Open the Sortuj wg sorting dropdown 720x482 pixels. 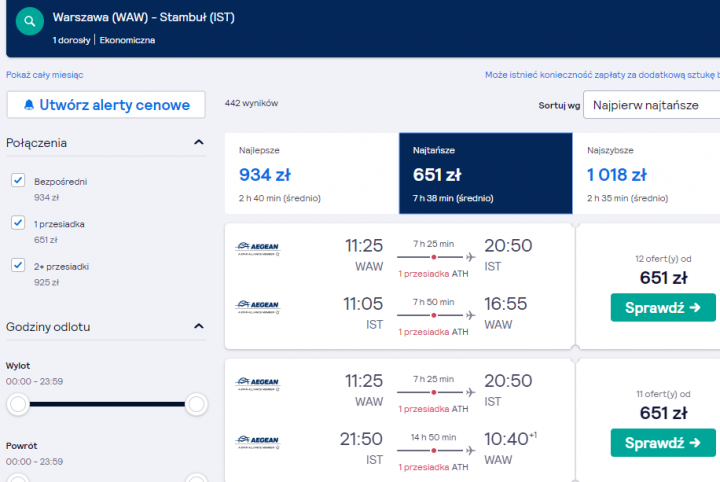tap(651, 104)
